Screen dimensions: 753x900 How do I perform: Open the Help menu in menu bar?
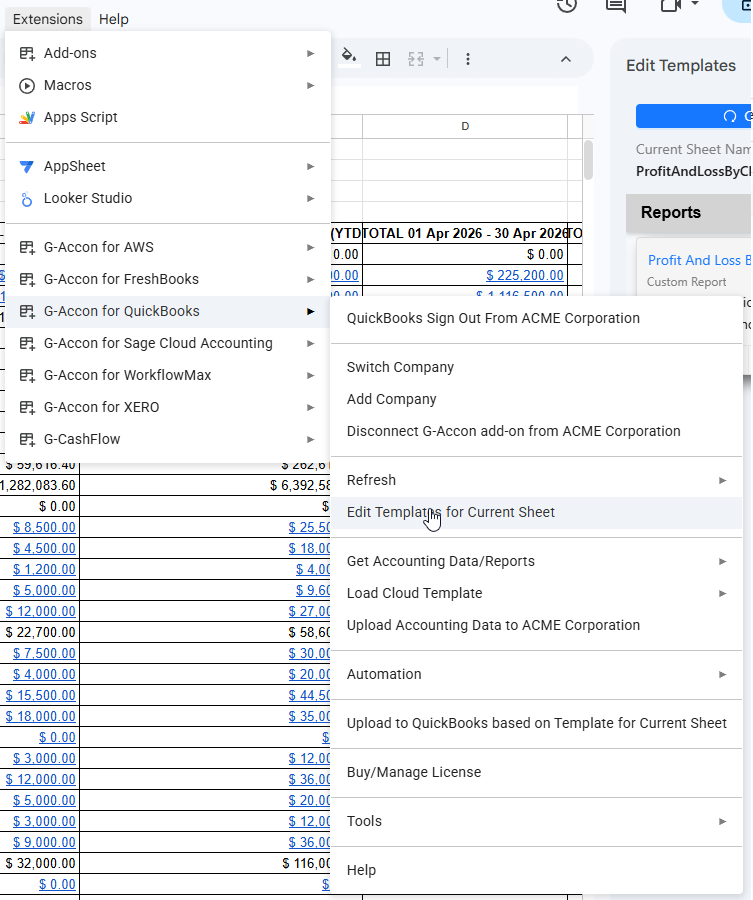tap(114, 19)
